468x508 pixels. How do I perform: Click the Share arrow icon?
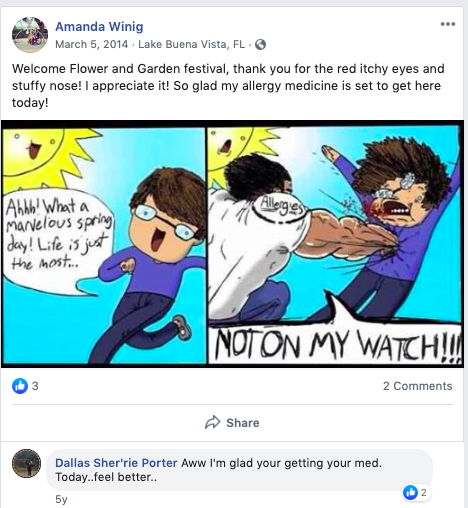212,422
